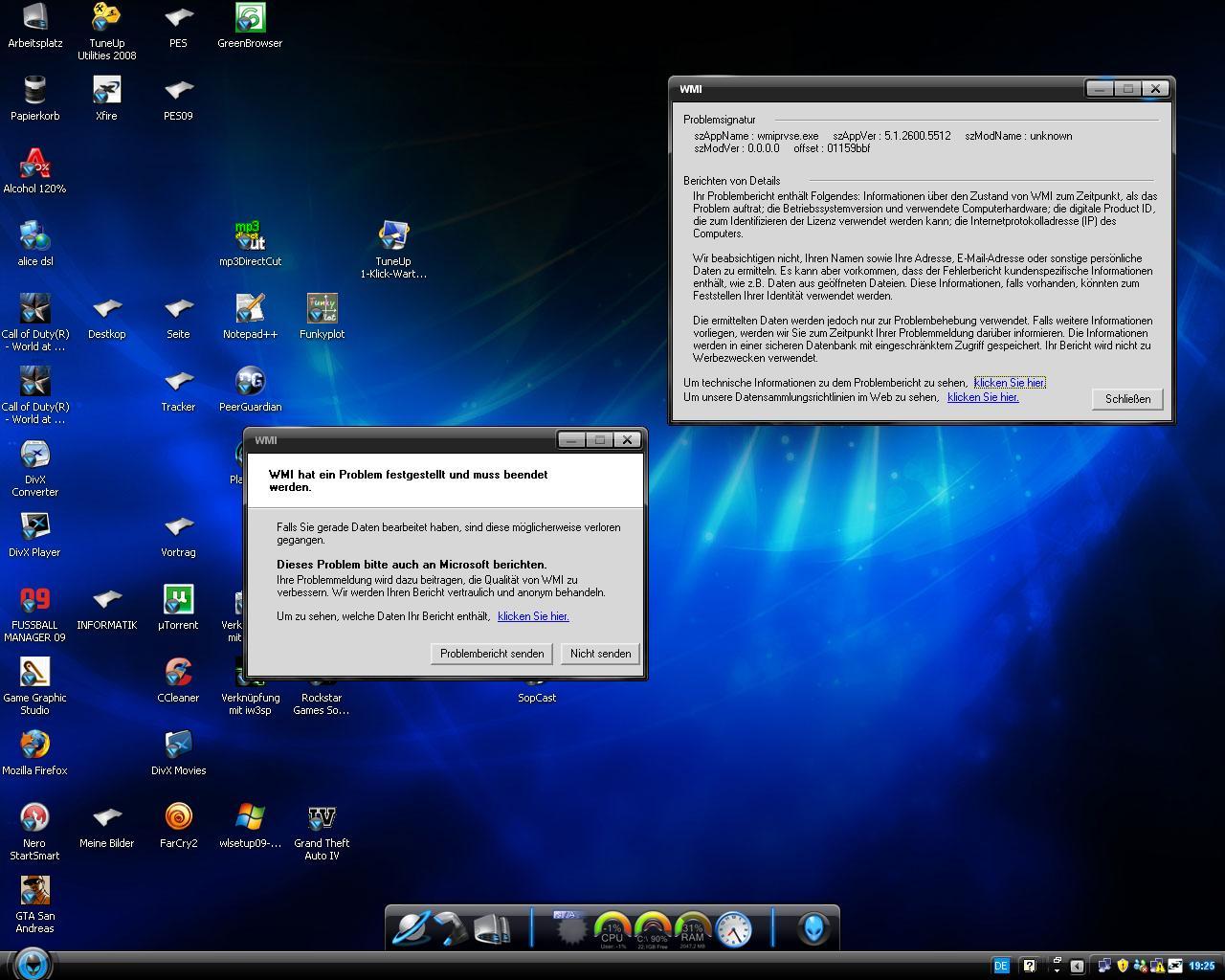Launch Nero StartSmart from the desktop
This screenshot has height=980, width=1225.
[34, 818]
